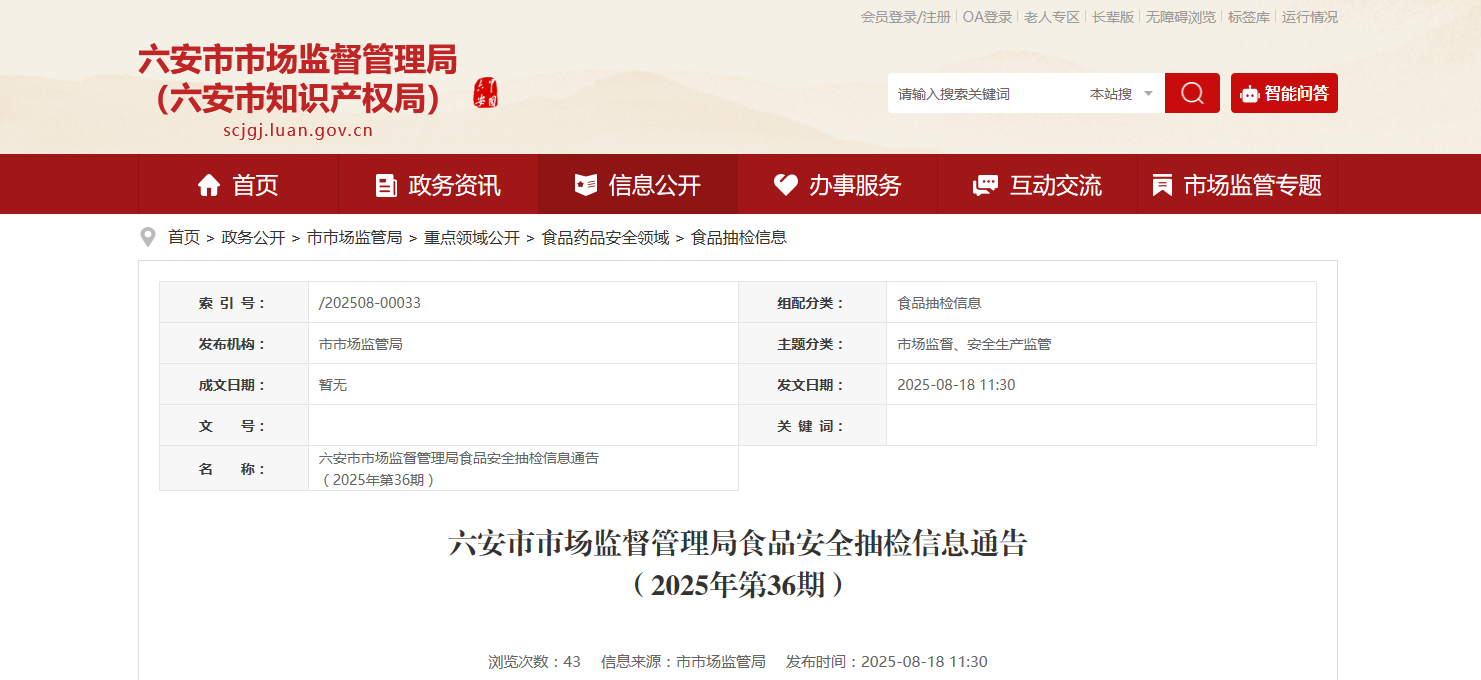The height and width of the screenshot is (680, 1481).
Task: Open the 市场监管专题 navigation tab
Action: point(1238,184)
